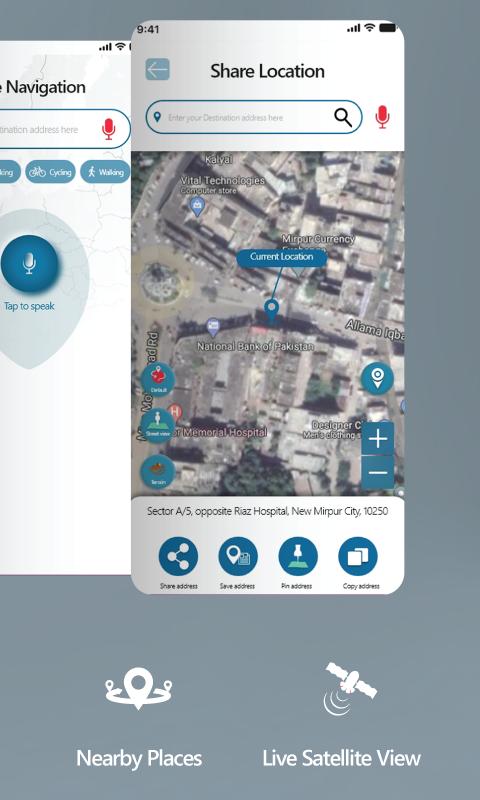Viewport: 480px width, 800px height.
Task: Tap the locate-me pin button on map
Action: pyautogui.click(x=377, y=379)
